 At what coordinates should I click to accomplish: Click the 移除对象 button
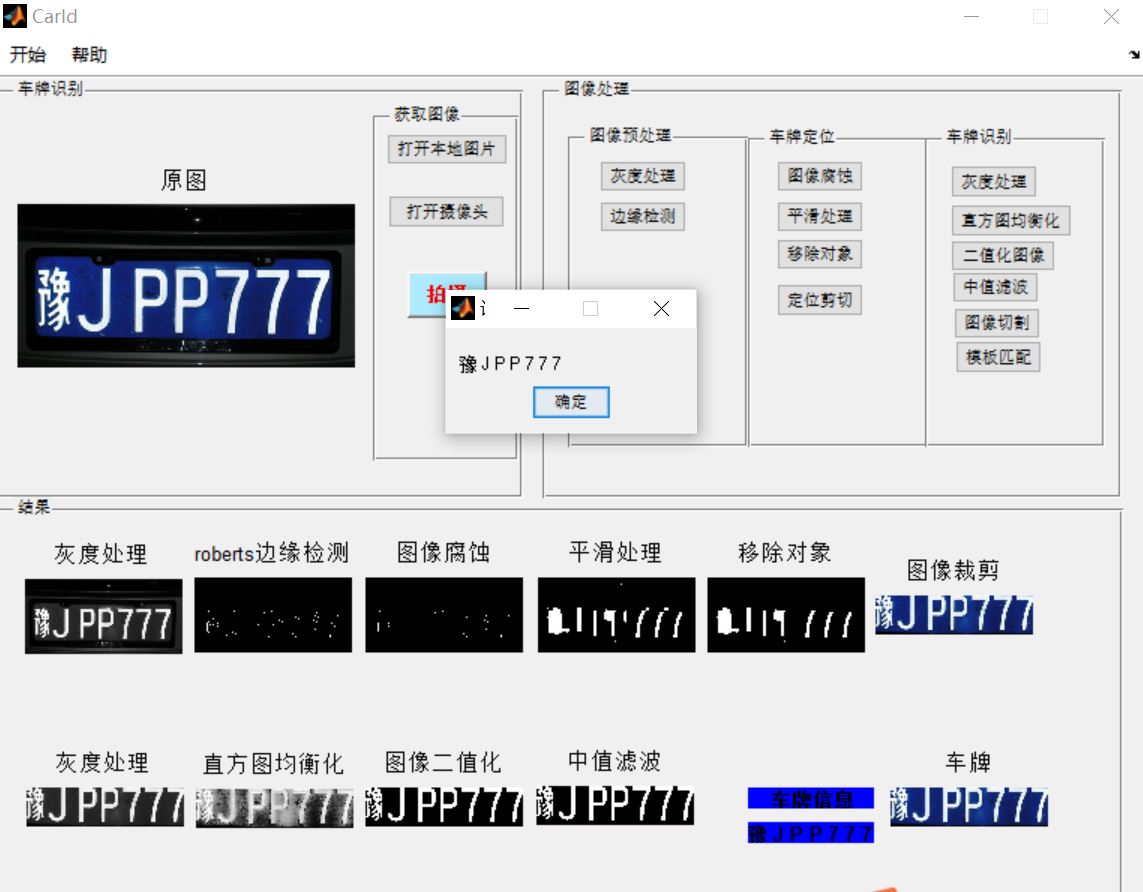818,255
